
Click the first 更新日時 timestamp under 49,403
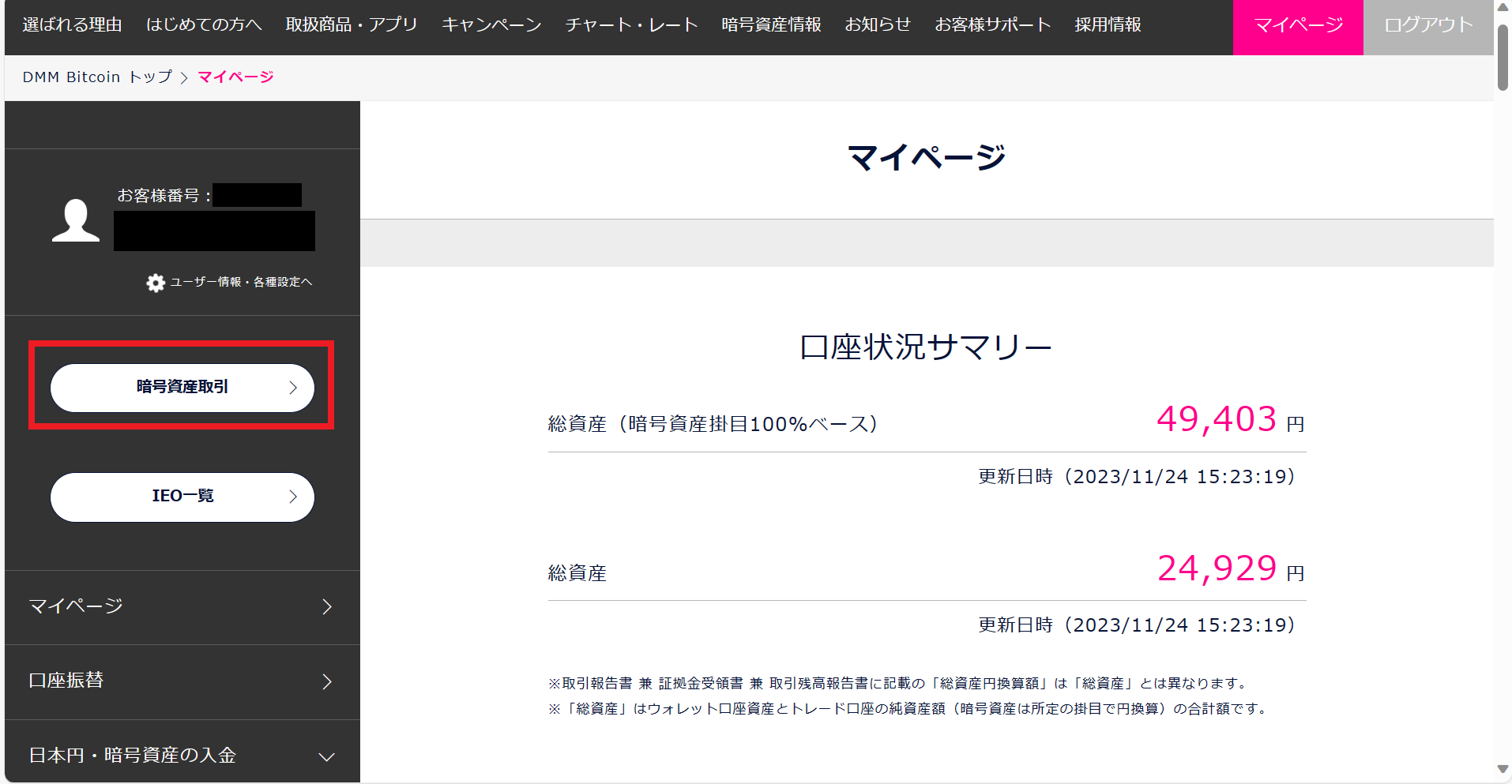(1137, 477)
